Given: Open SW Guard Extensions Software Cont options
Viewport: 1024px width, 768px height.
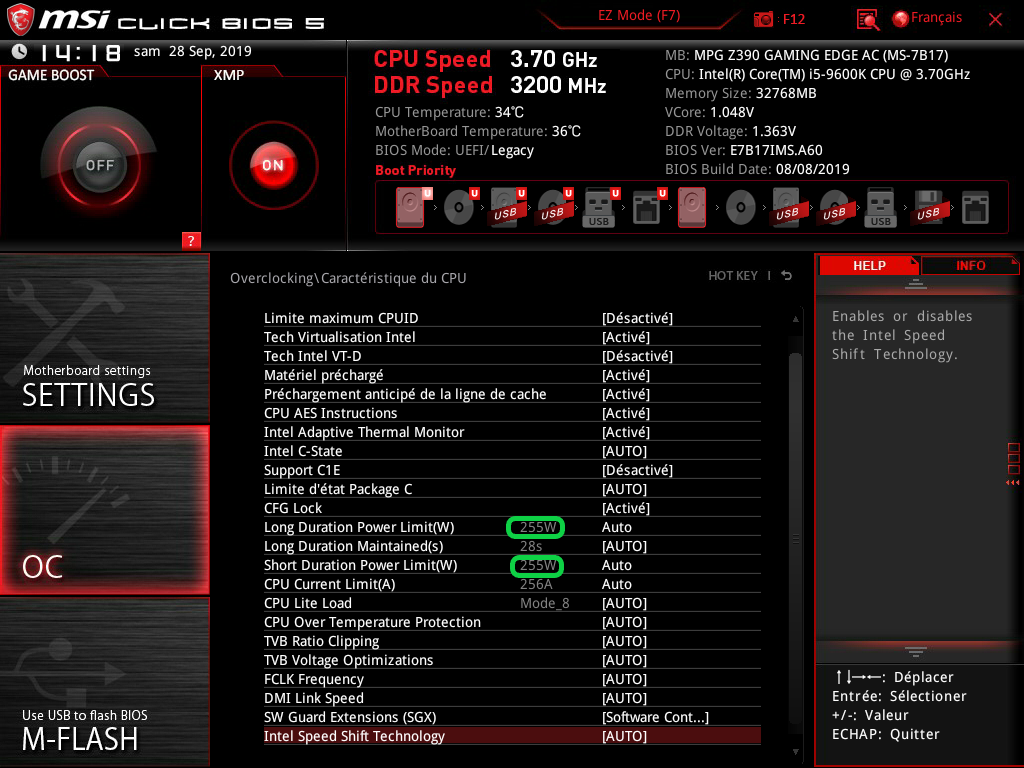Looking at the screenshot, I should [x=655, y=716].
